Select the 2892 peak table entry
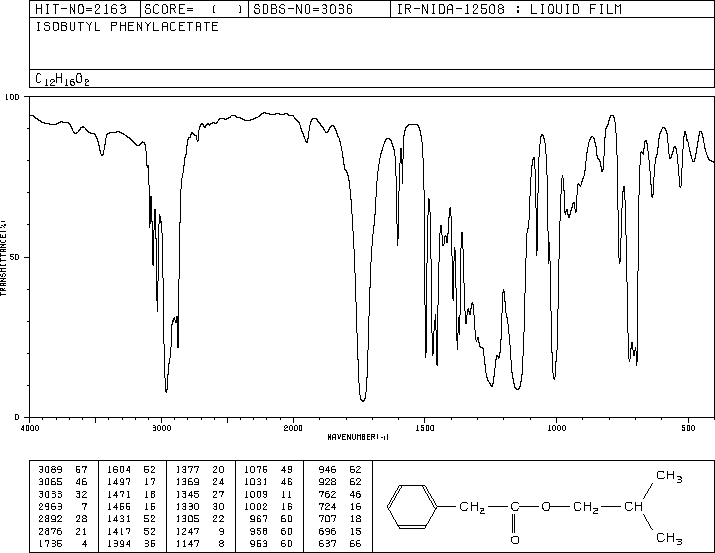715x553 pixels. [63, 519]
